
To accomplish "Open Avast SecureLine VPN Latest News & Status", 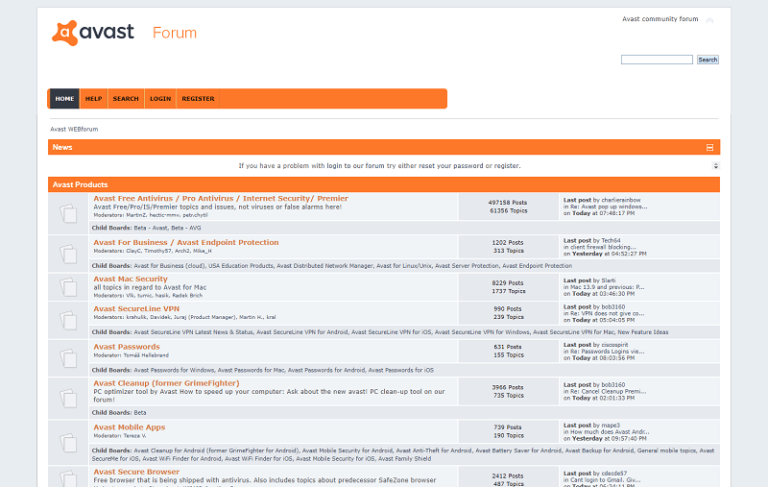I will click(193, 332).
